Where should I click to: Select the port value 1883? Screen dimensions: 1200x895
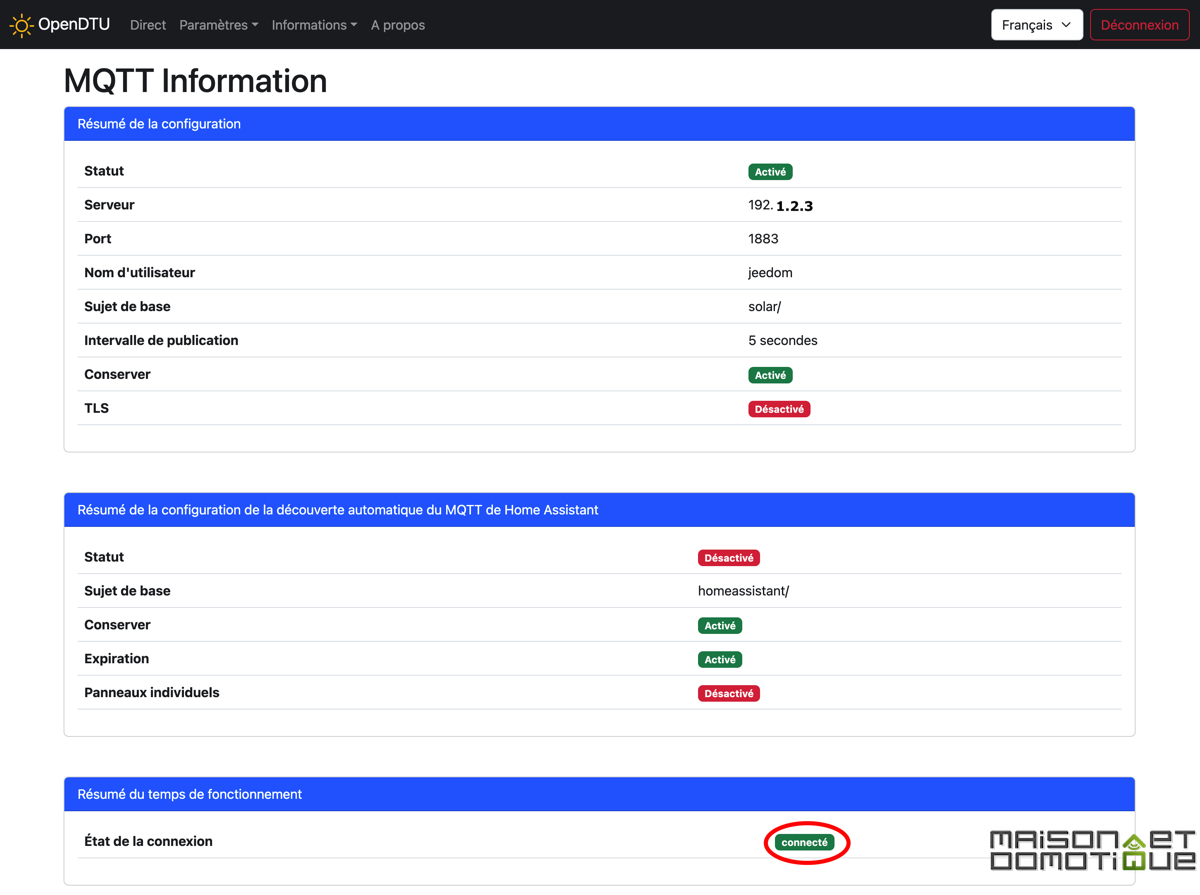pyautogui.click(x=763, y=239)
